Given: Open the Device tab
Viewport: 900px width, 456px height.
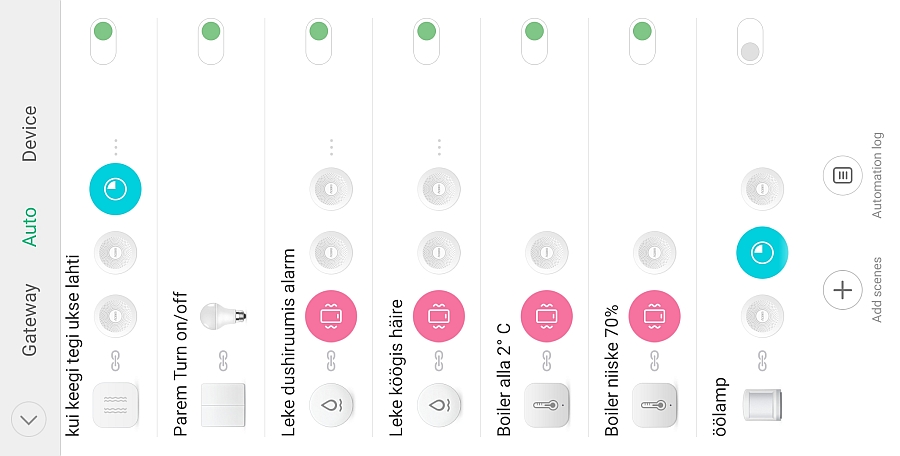Looking at the screenshot, I should pos(29,133).
